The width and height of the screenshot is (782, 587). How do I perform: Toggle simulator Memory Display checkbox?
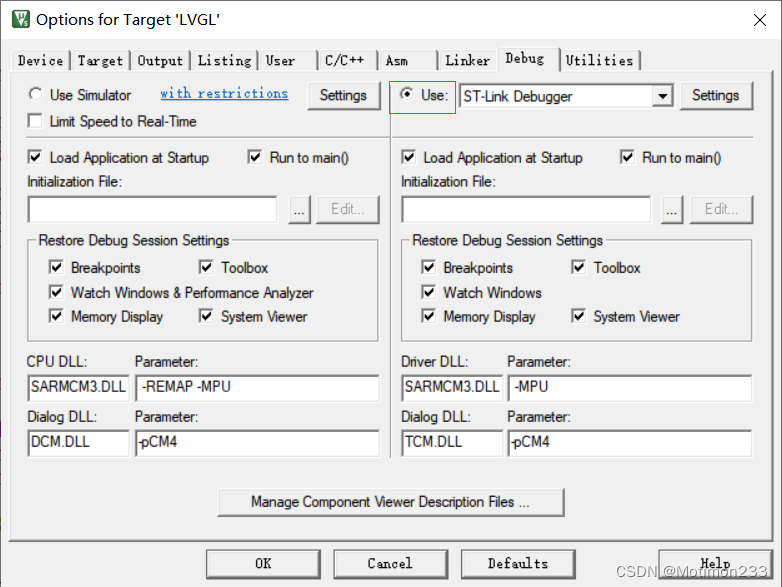pos(56,316)
